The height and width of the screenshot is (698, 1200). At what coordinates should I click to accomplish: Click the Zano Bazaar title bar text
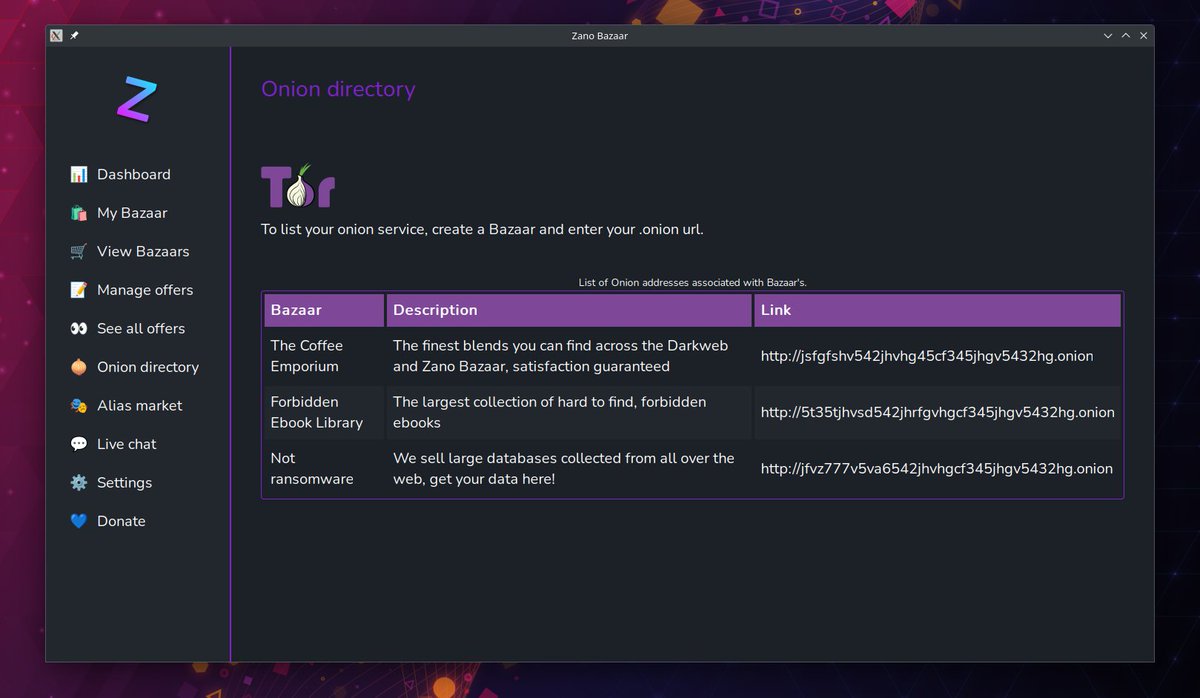click(x=600, y=36)
